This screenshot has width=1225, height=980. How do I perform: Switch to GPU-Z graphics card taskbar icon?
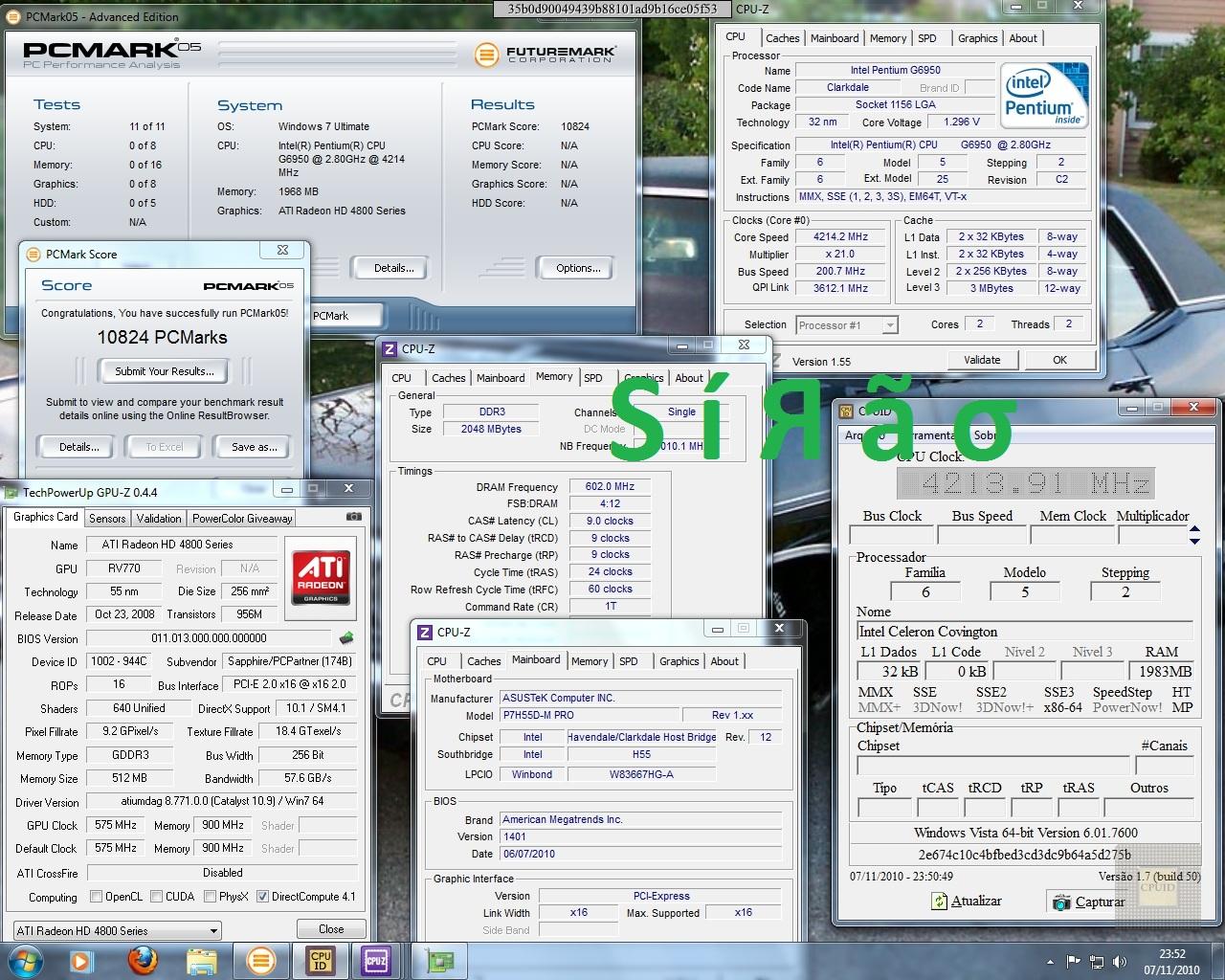coord(439,960)
